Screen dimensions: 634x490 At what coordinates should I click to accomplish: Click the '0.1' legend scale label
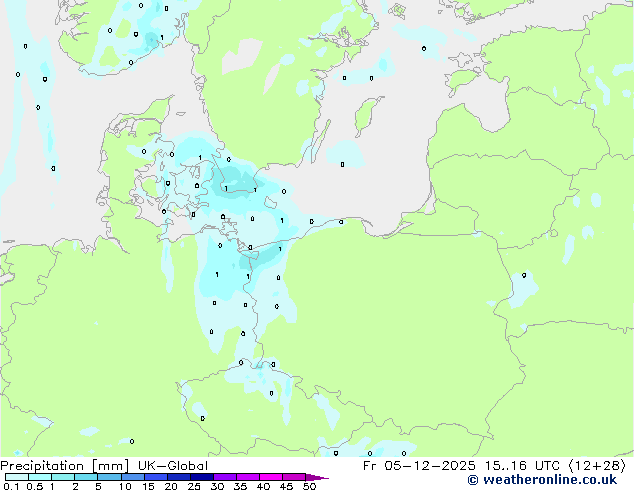12,486
